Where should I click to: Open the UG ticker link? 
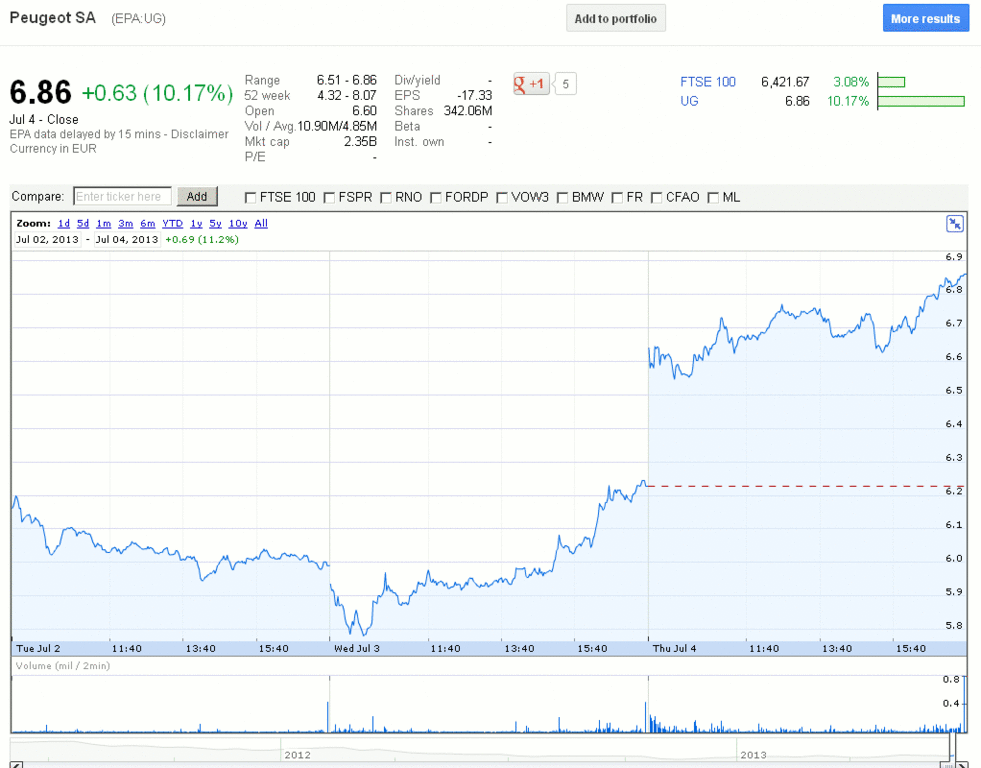click(x=689, y=101)
